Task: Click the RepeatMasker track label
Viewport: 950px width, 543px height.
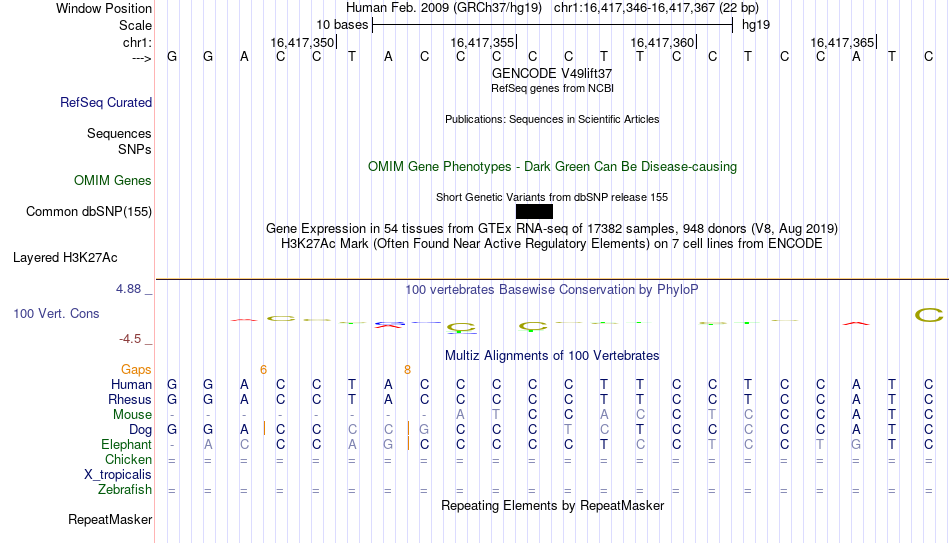Action: tap(110, 519)
